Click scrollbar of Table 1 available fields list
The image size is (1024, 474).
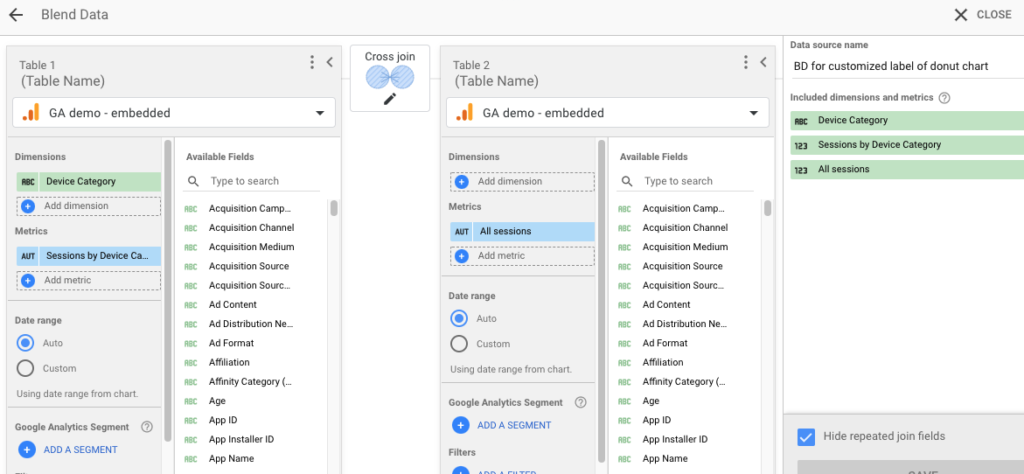click(x=334, y=208)
